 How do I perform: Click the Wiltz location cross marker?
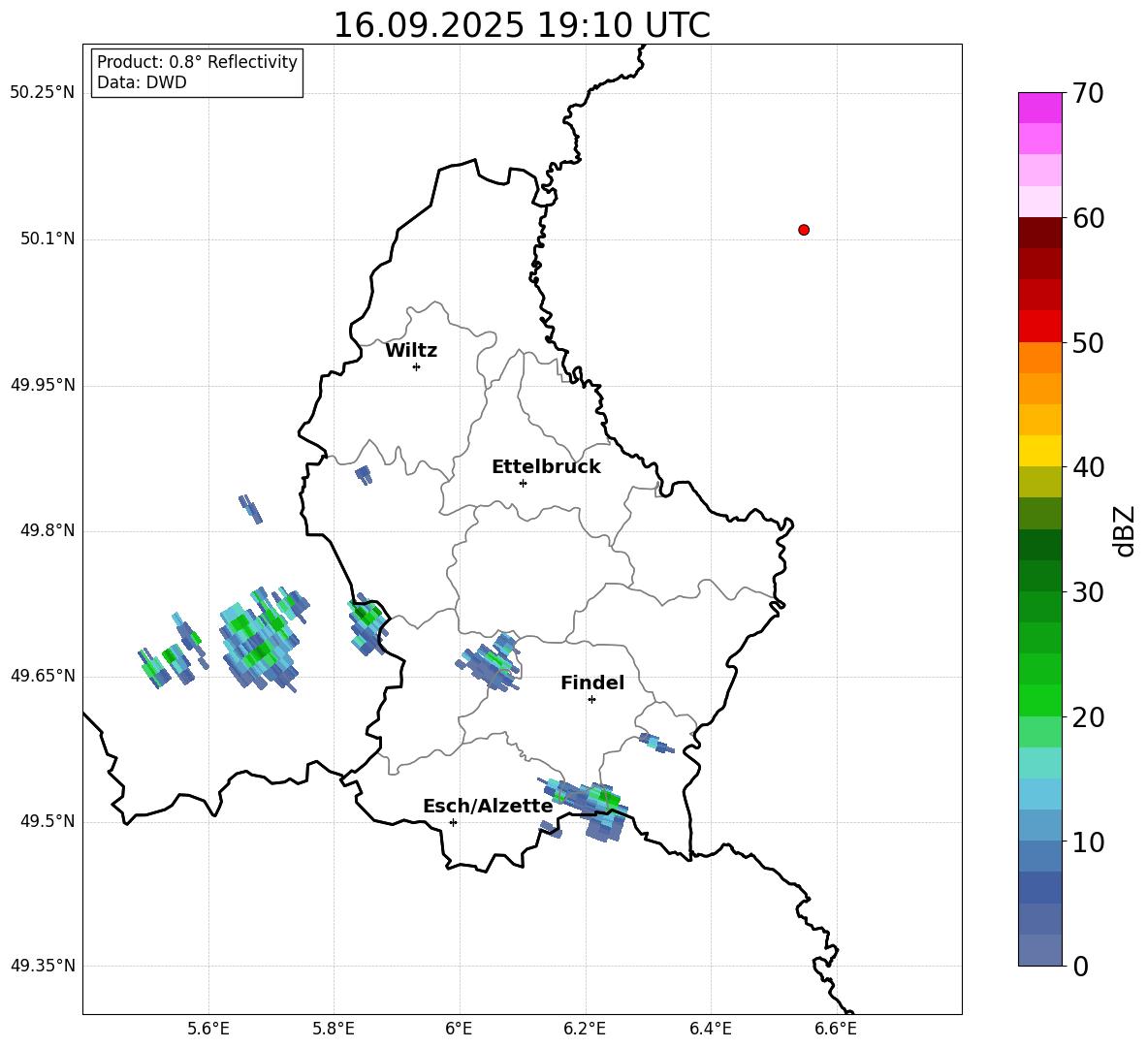coord(417,366)
